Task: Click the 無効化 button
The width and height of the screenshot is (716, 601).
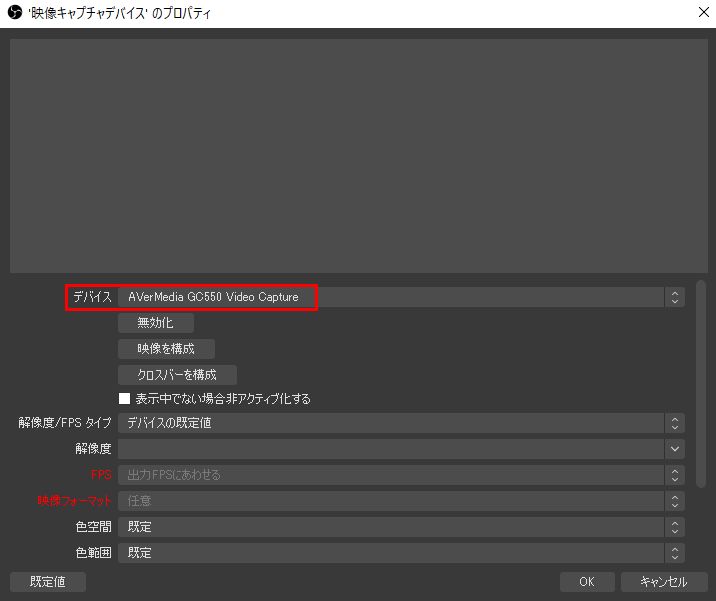Action: [x=156, y=323]
